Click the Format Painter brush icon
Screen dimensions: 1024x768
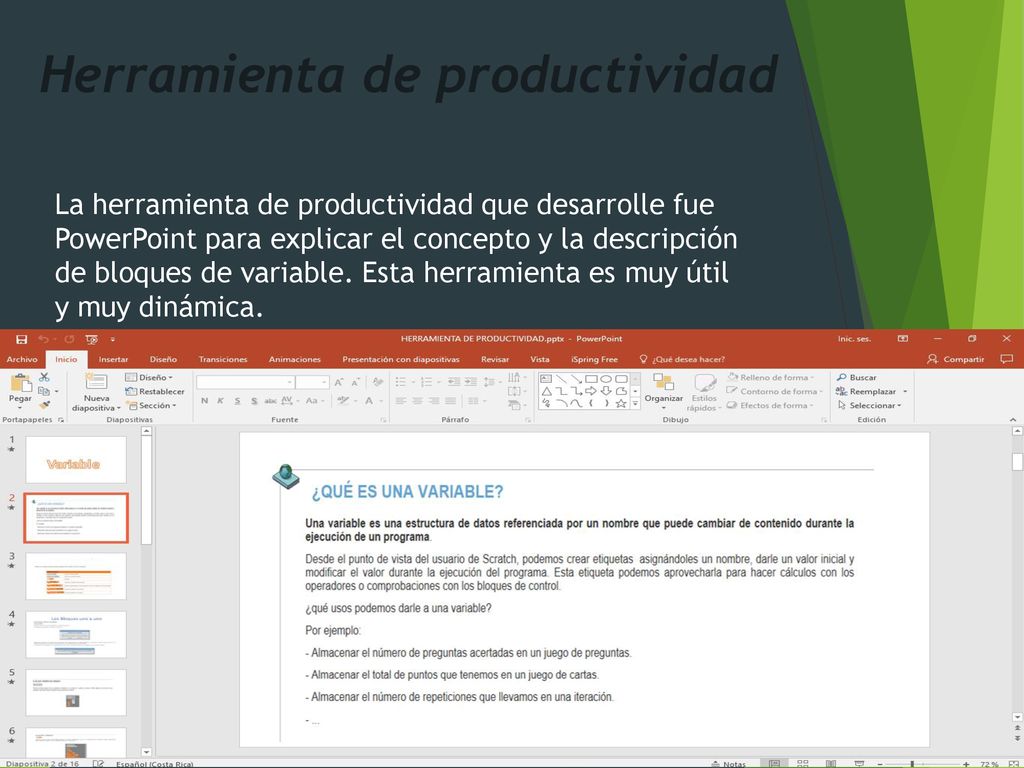(44, 406)
